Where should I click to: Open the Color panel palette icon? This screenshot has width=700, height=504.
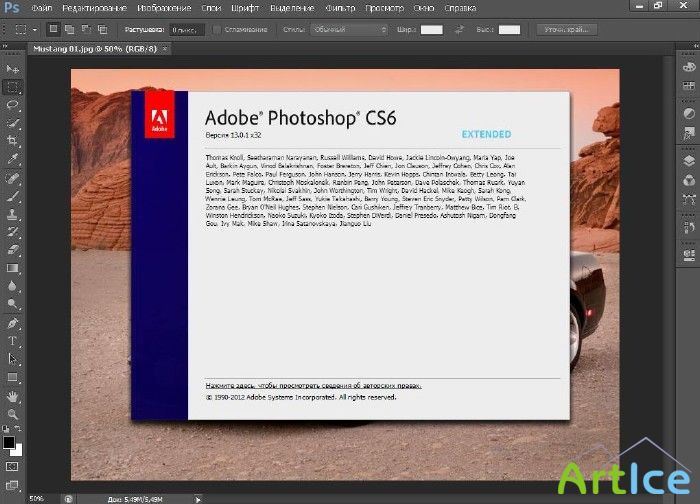689,67
